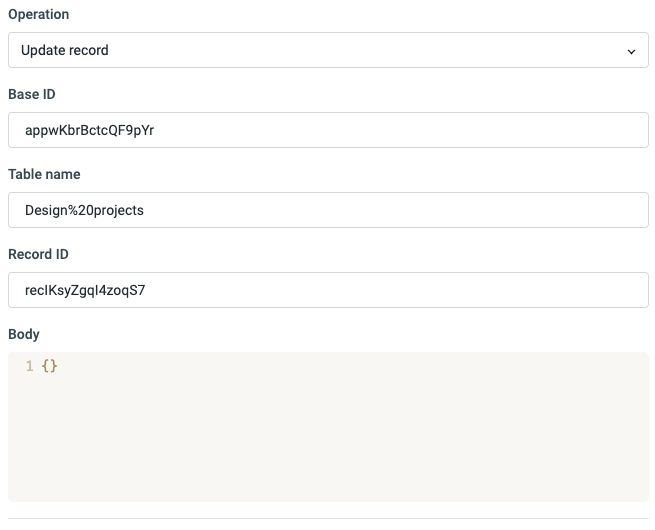Screen dimensions: 655x530
Task: Click the 'Record ID' field label
Action: tap(38, 254)
